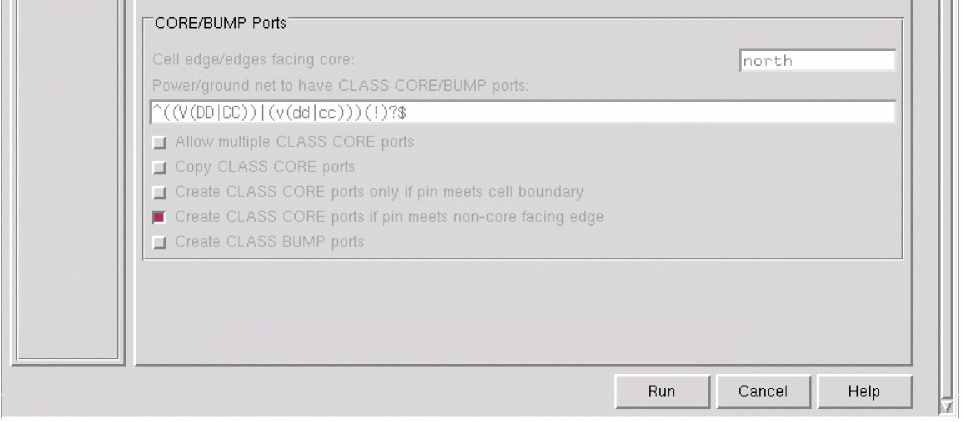Click the 'Allow multiple CLASS CORE ports' label text

pos(294,142)
